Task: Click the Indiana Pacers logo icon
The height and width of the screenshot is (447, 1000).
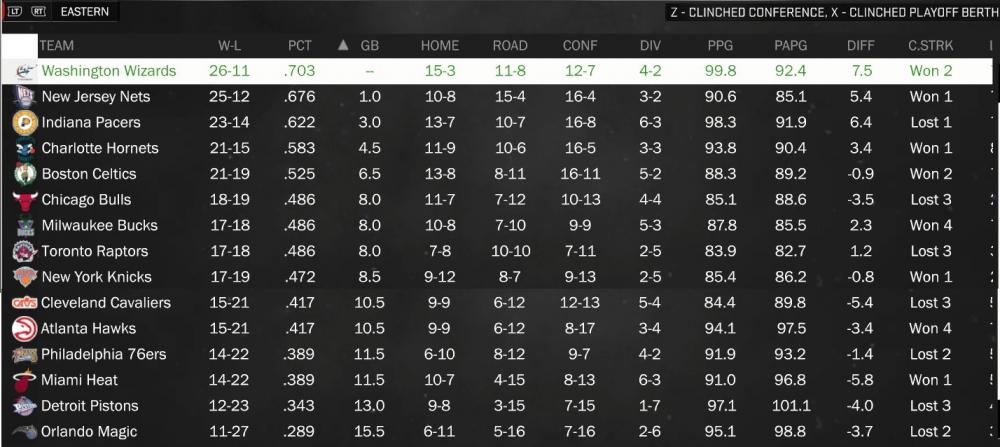Action: tap(24, 122)
